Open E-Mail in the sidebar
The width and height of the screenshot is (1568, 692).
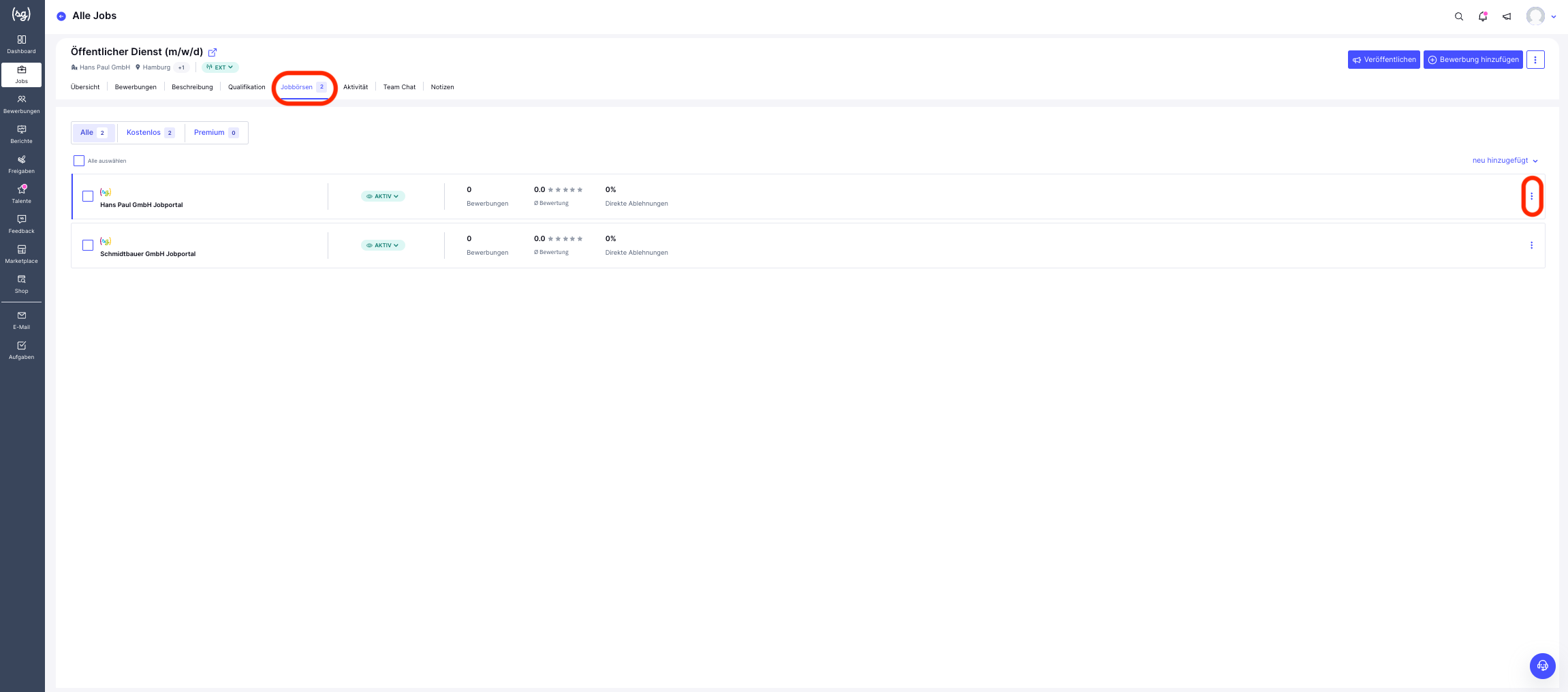[22, 320]
